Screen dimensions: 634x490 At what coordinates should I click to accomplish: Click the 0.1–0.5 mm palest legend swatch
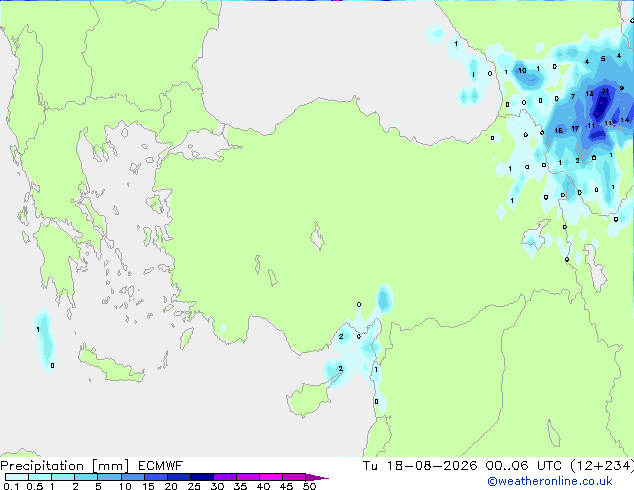(17, 477)
